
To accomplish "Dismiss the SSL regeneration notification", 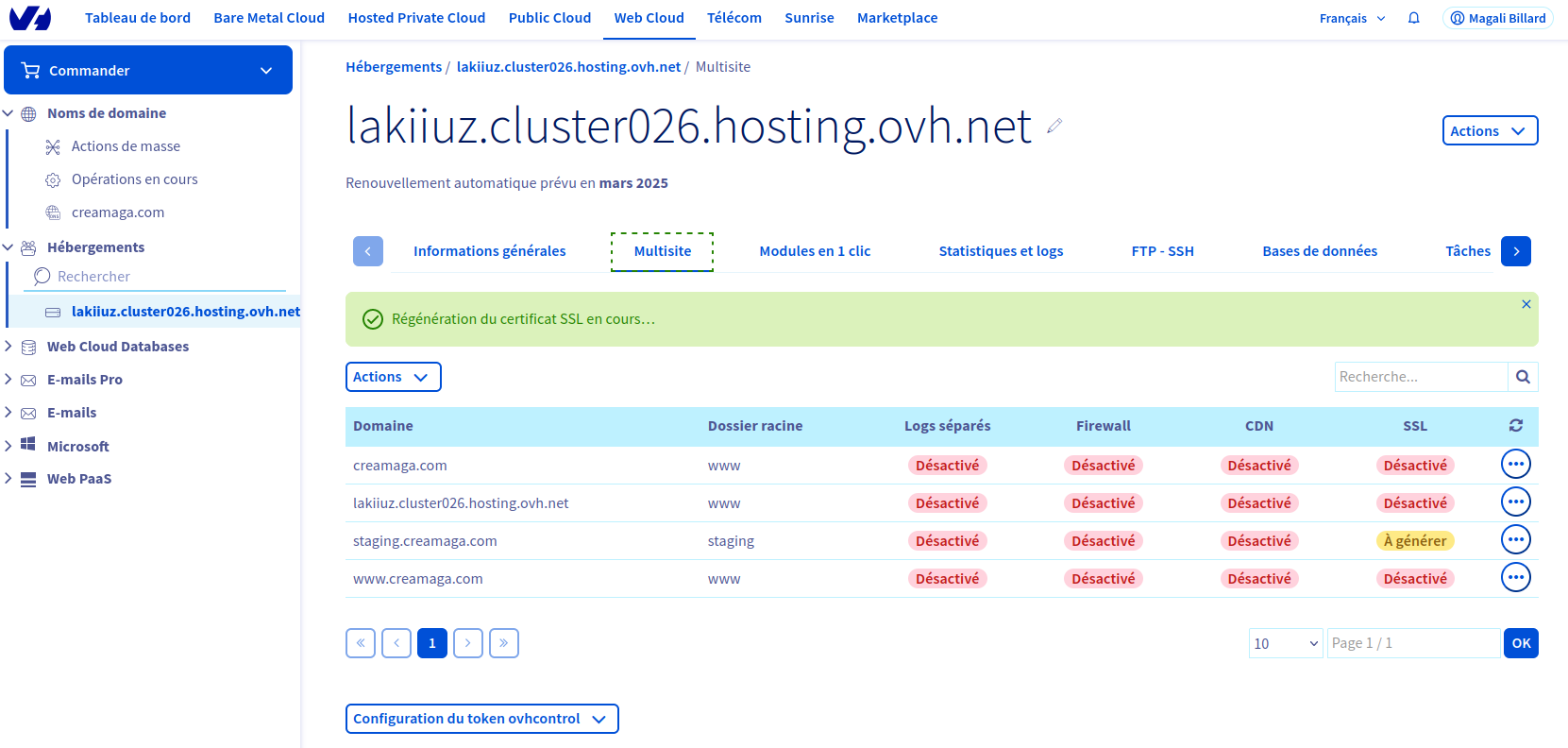I will pos(1526,304).
